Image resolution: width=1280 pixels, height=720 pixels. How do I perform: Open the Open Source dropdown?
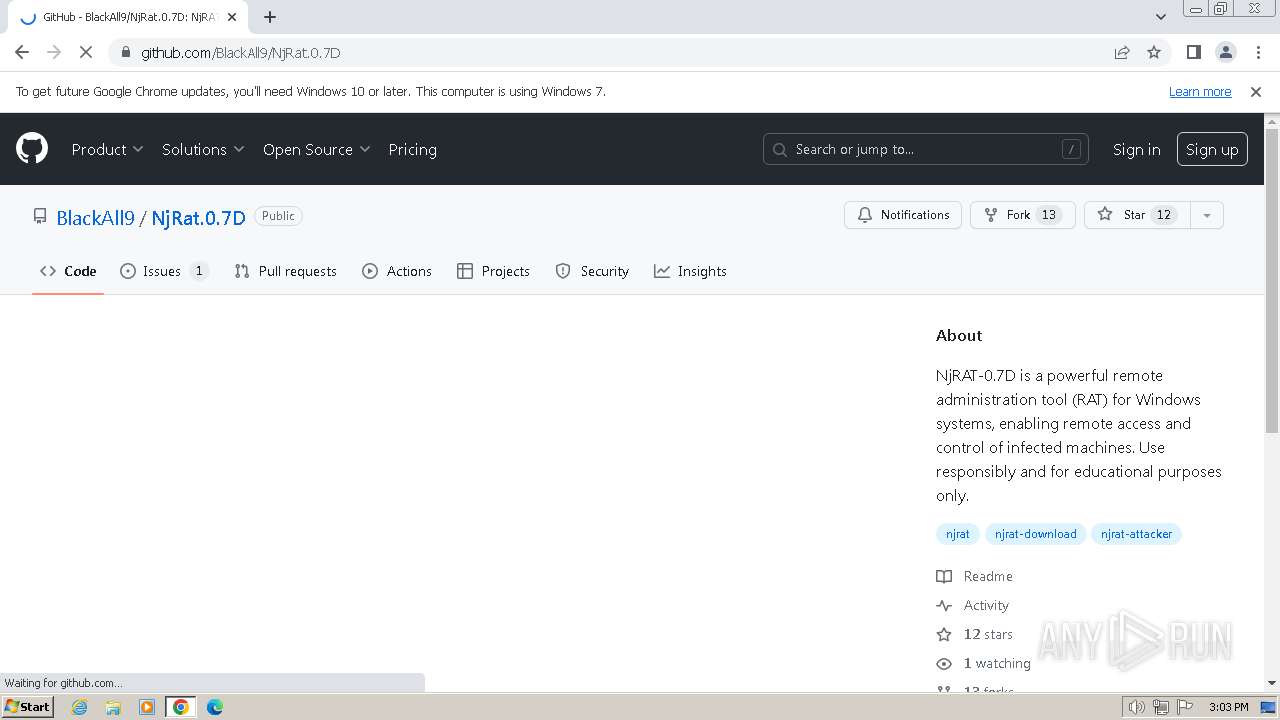316,149
